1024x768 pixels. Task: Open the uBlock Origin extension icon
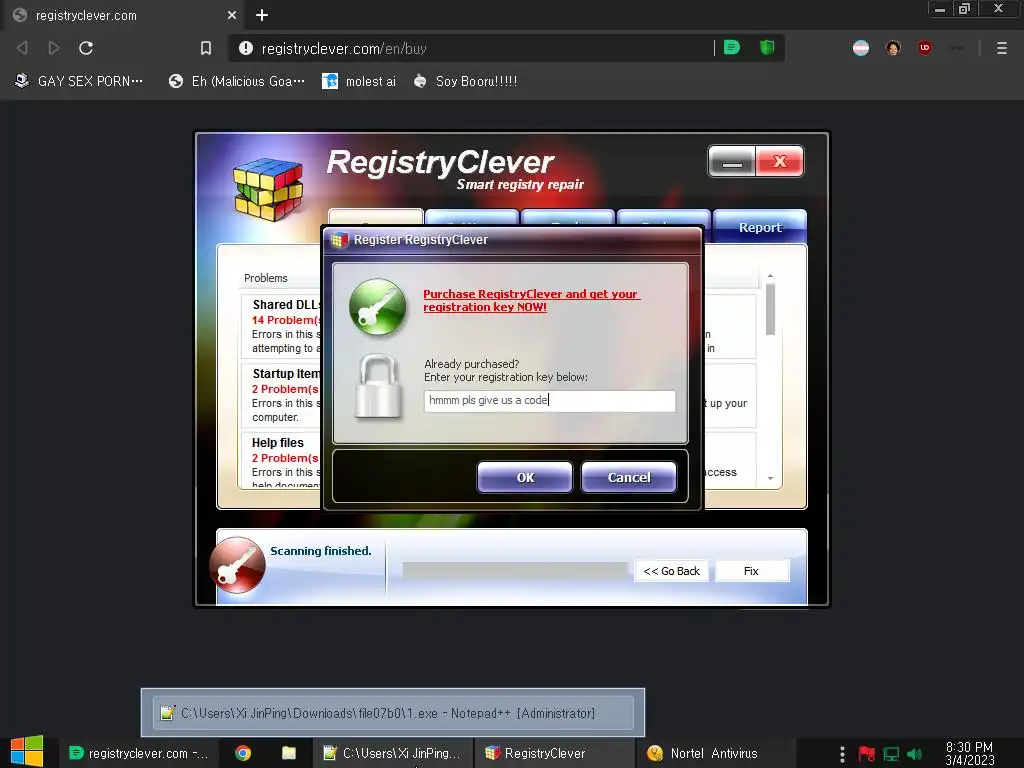(925, 48)
